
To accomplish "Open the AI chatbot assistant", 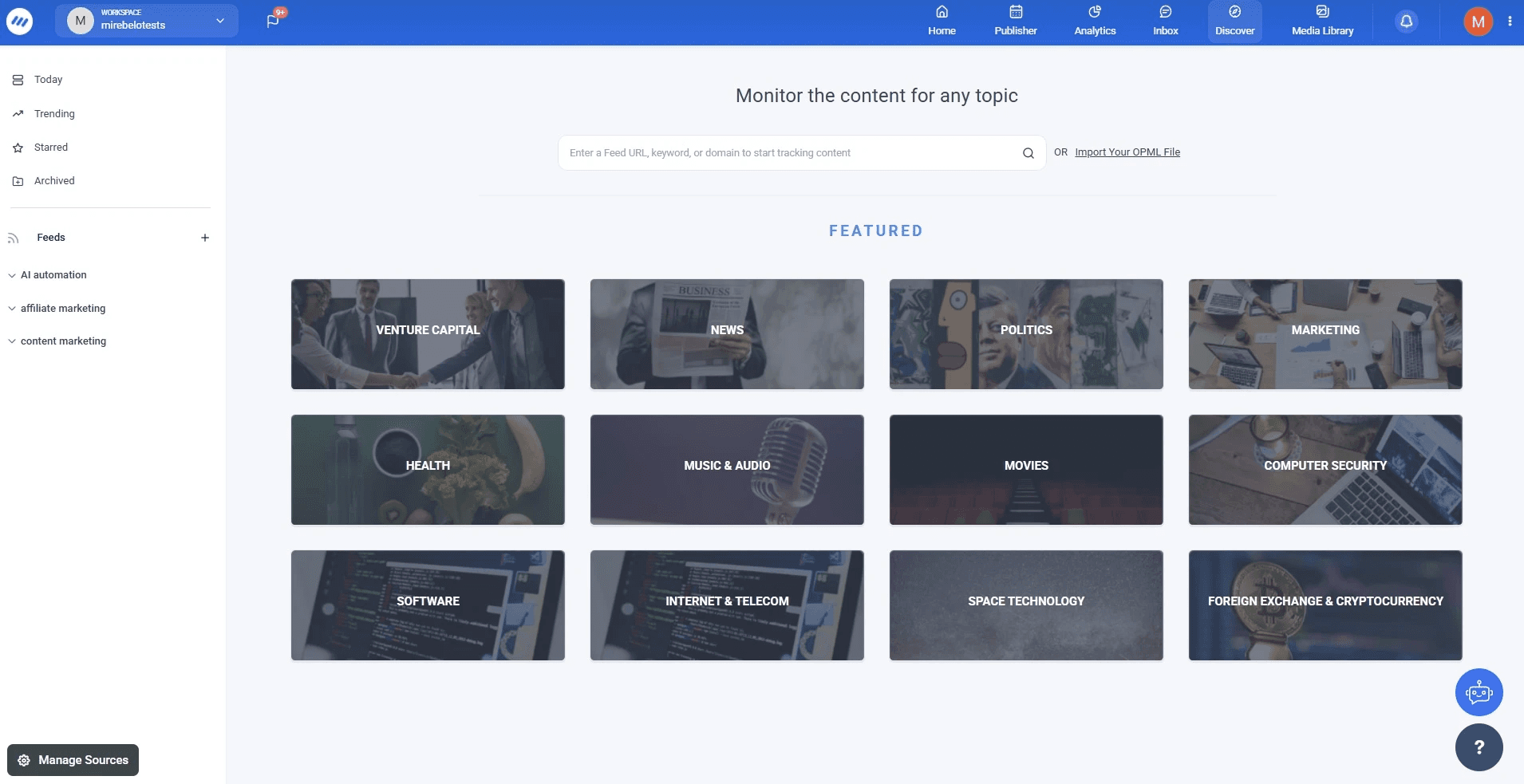I will pyautogui.click(x=1479, y=692).
